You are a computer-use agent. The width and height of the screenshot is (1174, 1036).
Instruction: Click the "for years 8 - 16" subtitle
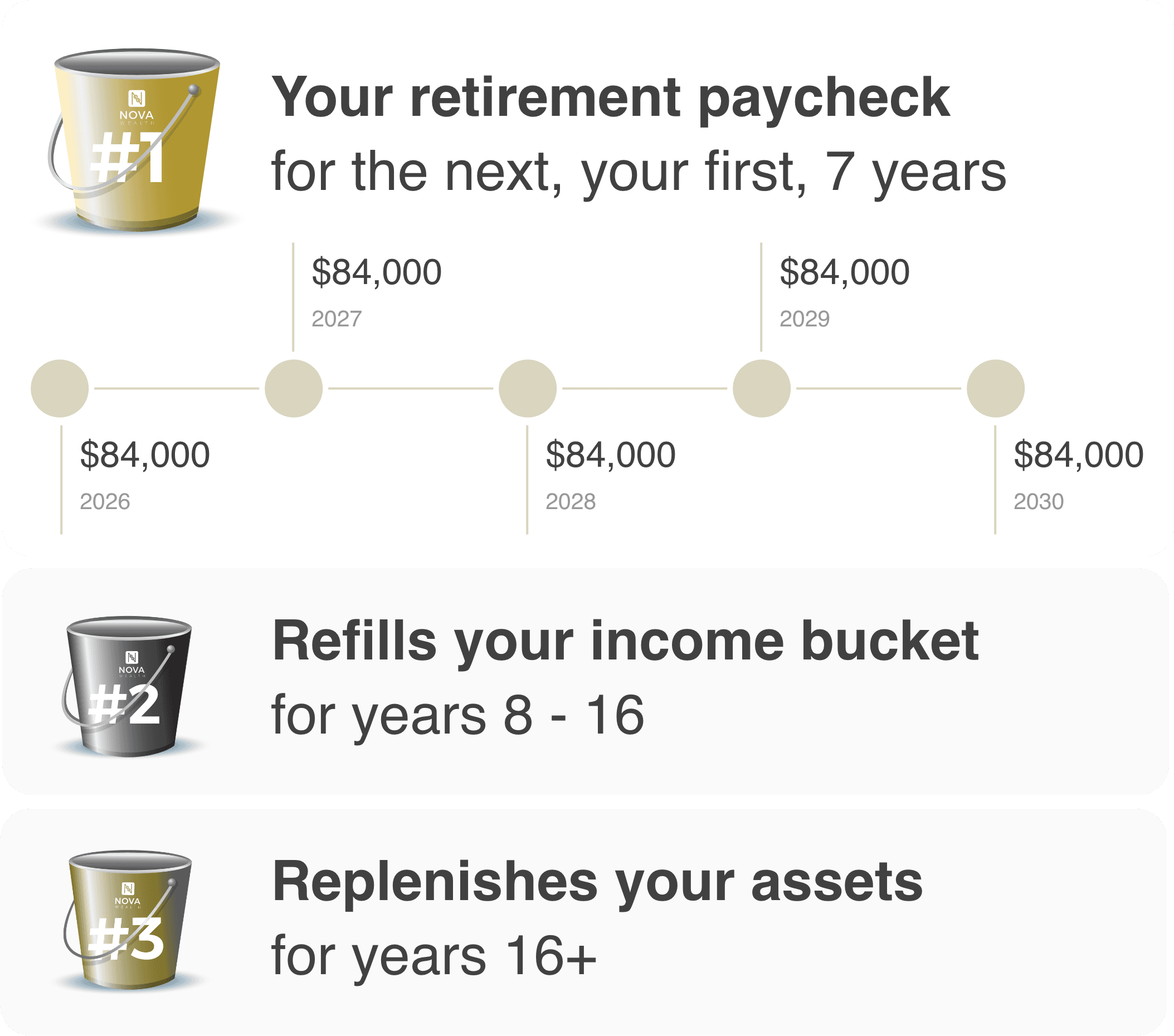[458, 716]
